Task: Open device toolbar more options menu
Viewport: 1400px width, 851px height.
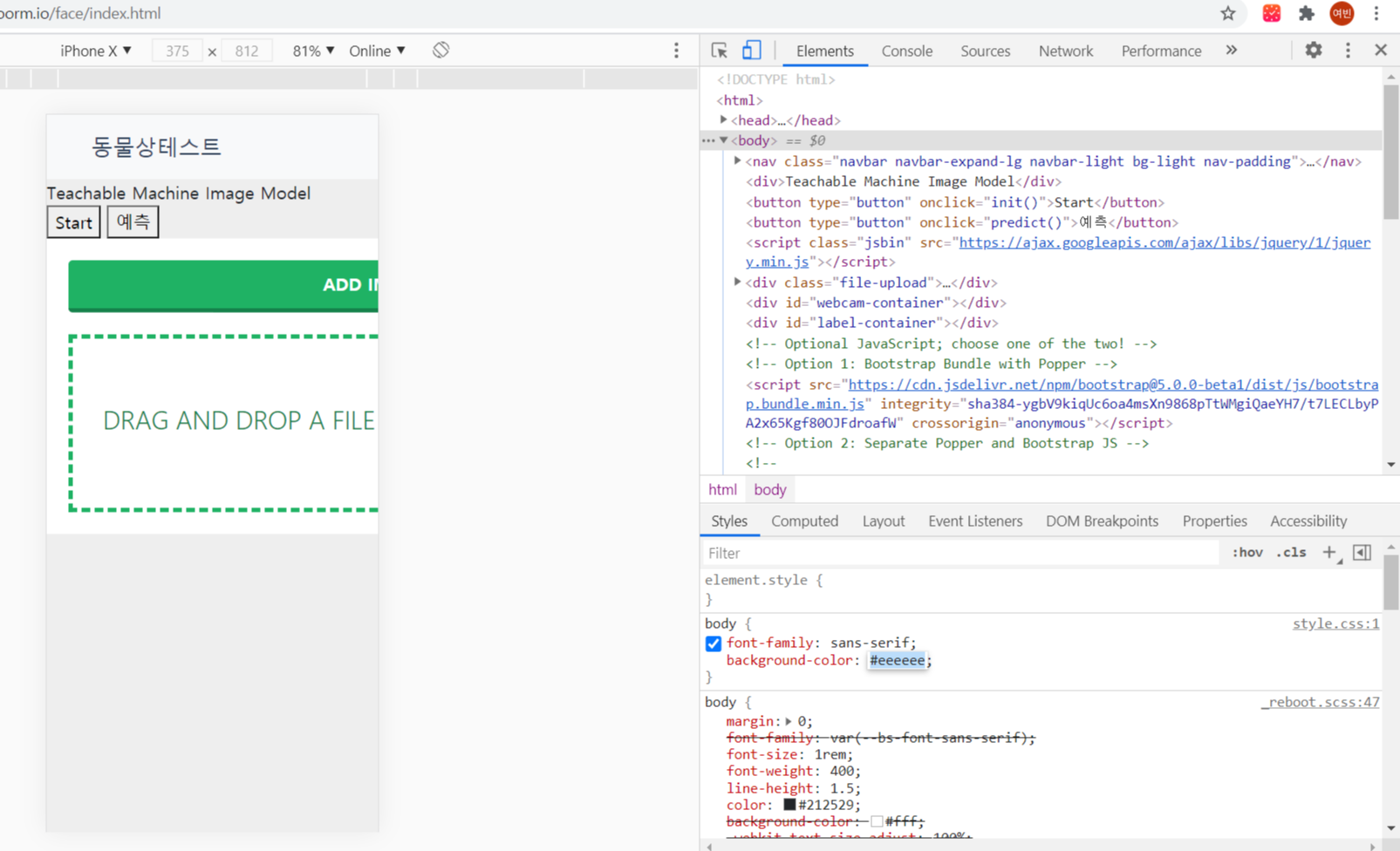Action: click(676, 51)
